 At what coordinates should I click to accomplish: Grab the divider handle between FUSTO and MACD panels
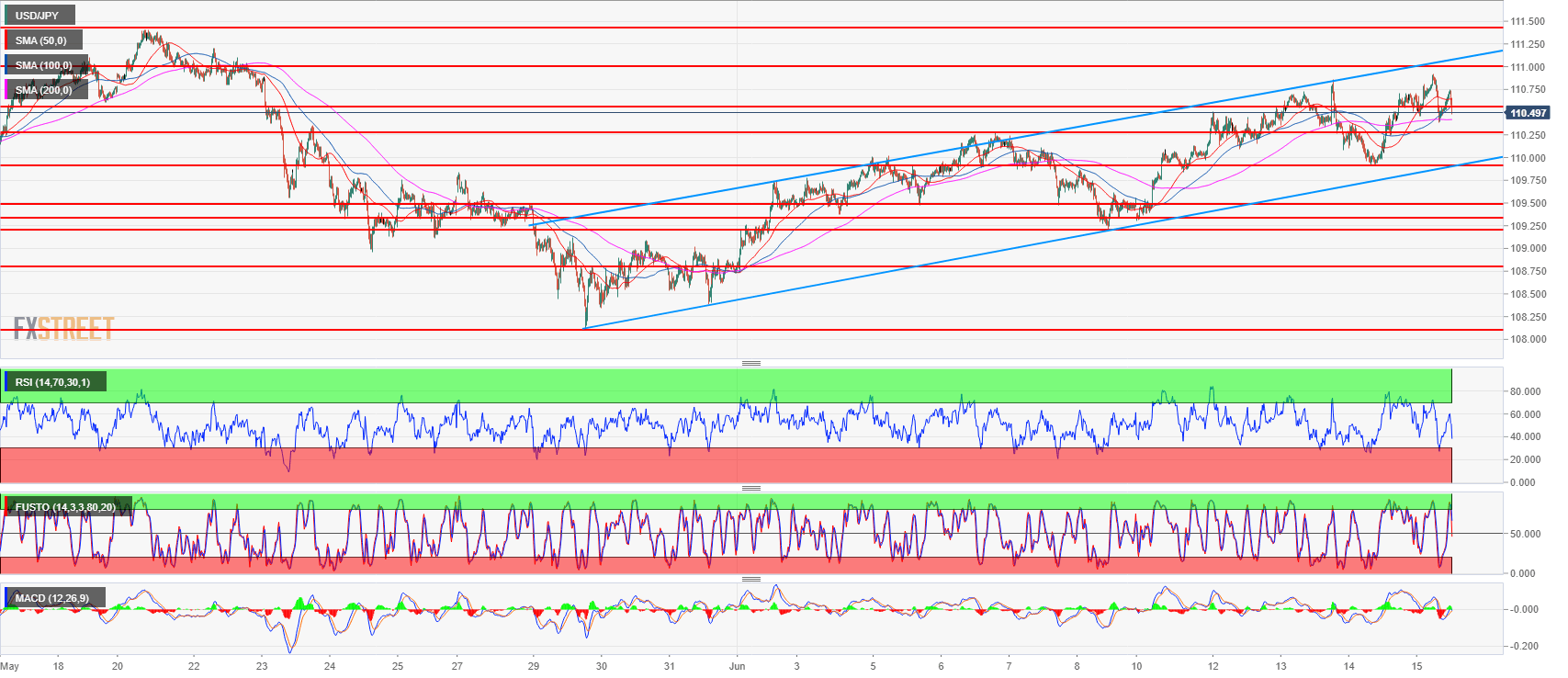751,579
